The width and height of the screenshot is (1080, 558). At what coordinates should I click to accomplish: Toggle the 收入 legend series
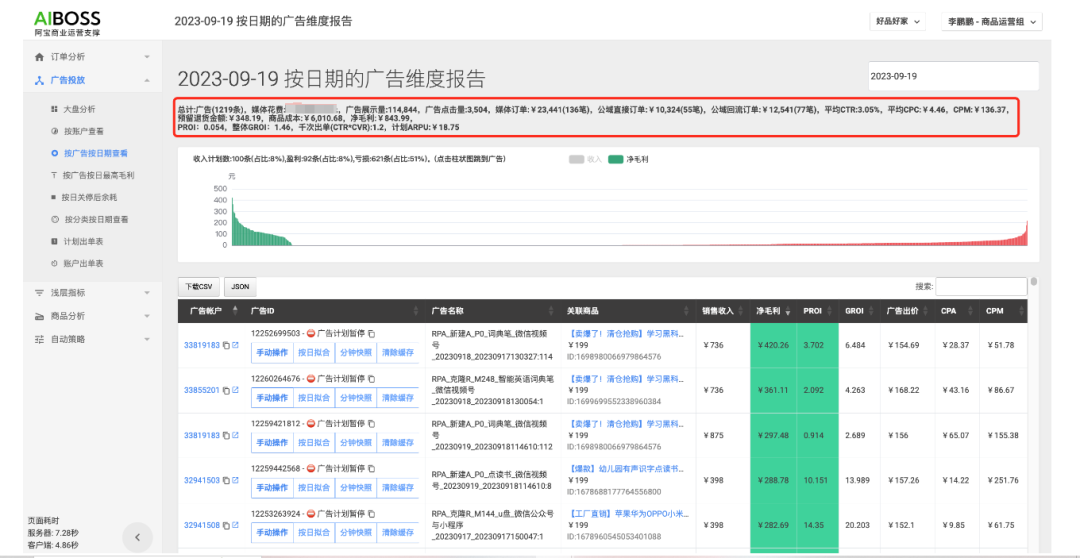[586, 159]
